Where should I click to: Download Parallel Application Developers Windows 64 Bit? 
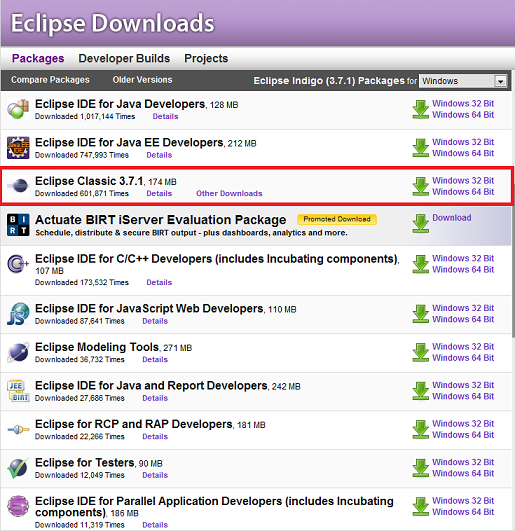463,512
